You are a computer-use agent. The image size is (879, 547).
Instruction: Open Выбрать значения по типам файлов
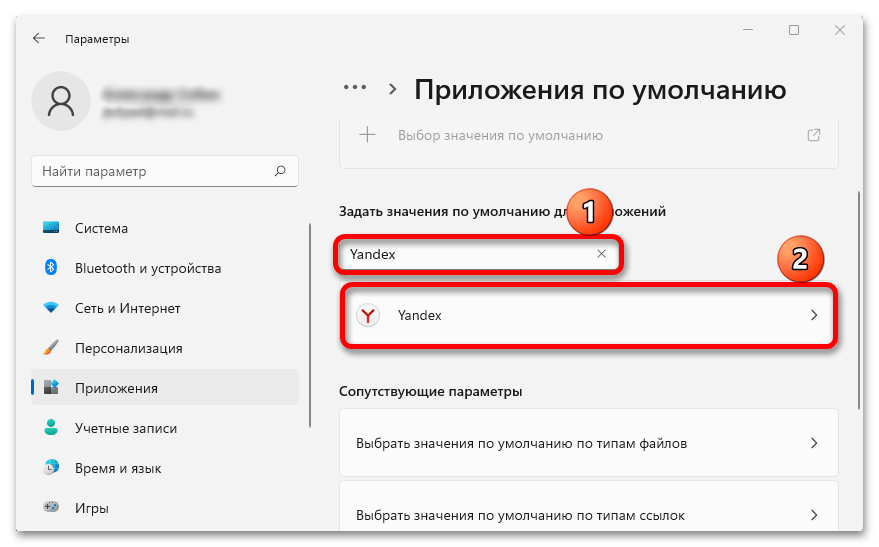pyautogui.click(x=589, y=443)
